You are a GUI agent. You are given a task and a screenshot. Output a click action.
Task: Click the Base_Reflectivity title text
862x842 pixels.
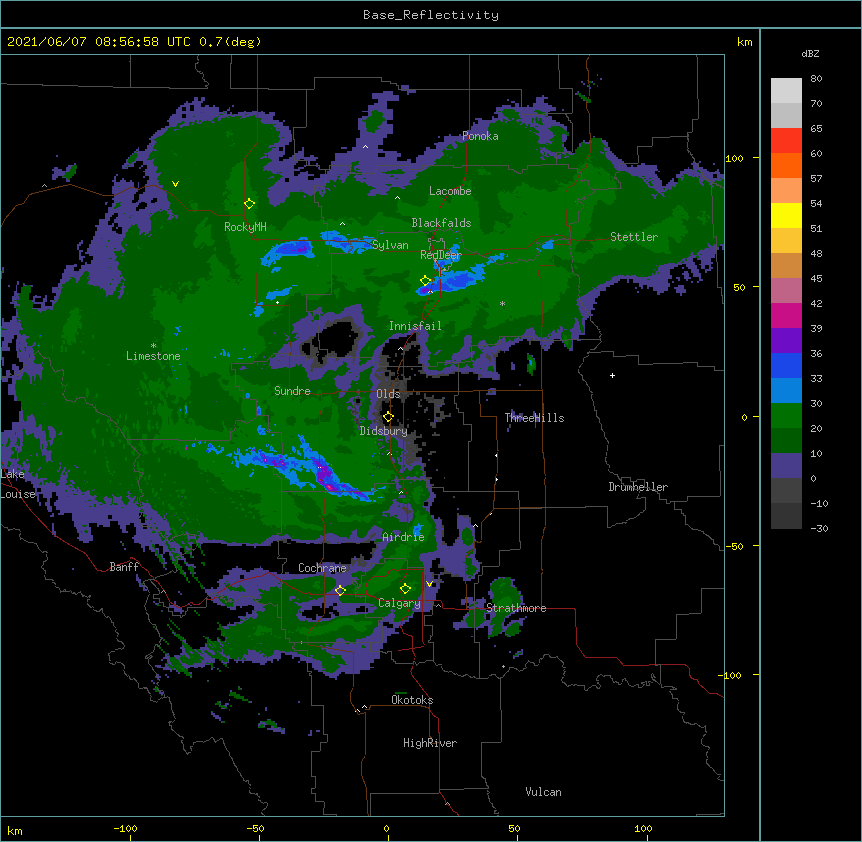click(431, 15)
